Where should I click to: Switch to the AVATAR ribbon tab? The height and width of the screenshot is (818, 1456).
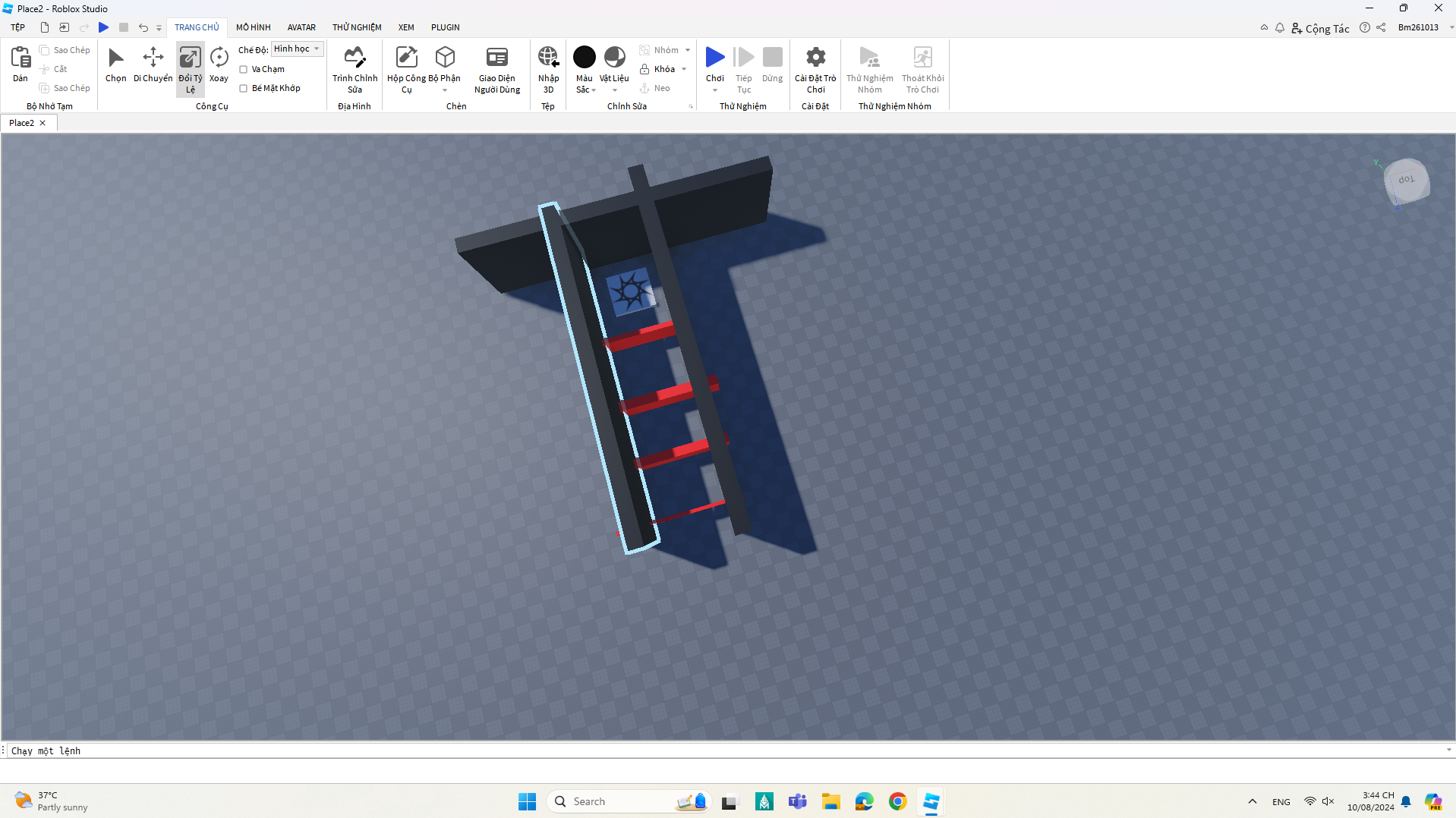pos(301,27)
